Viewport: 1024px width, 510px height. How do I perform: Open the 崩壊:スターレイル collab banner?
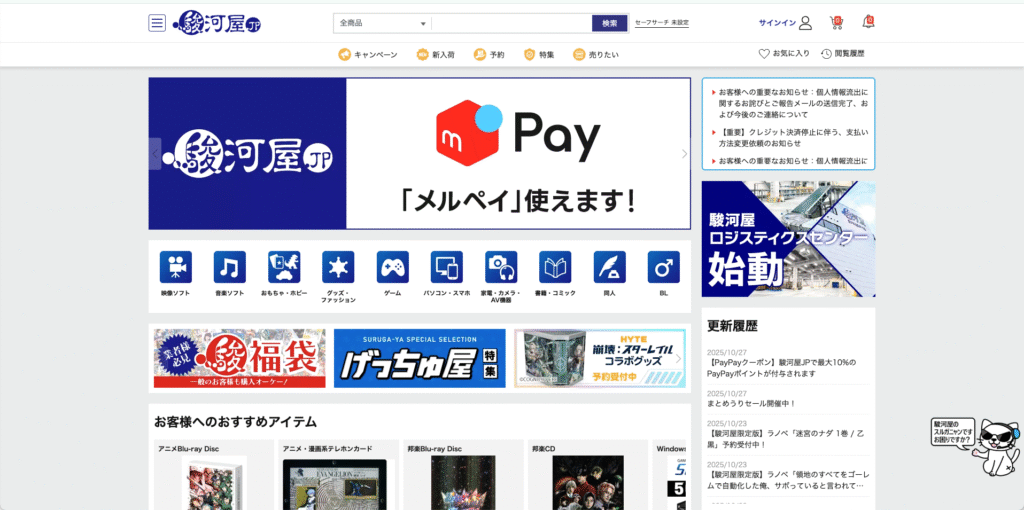(x=599, y=359)
